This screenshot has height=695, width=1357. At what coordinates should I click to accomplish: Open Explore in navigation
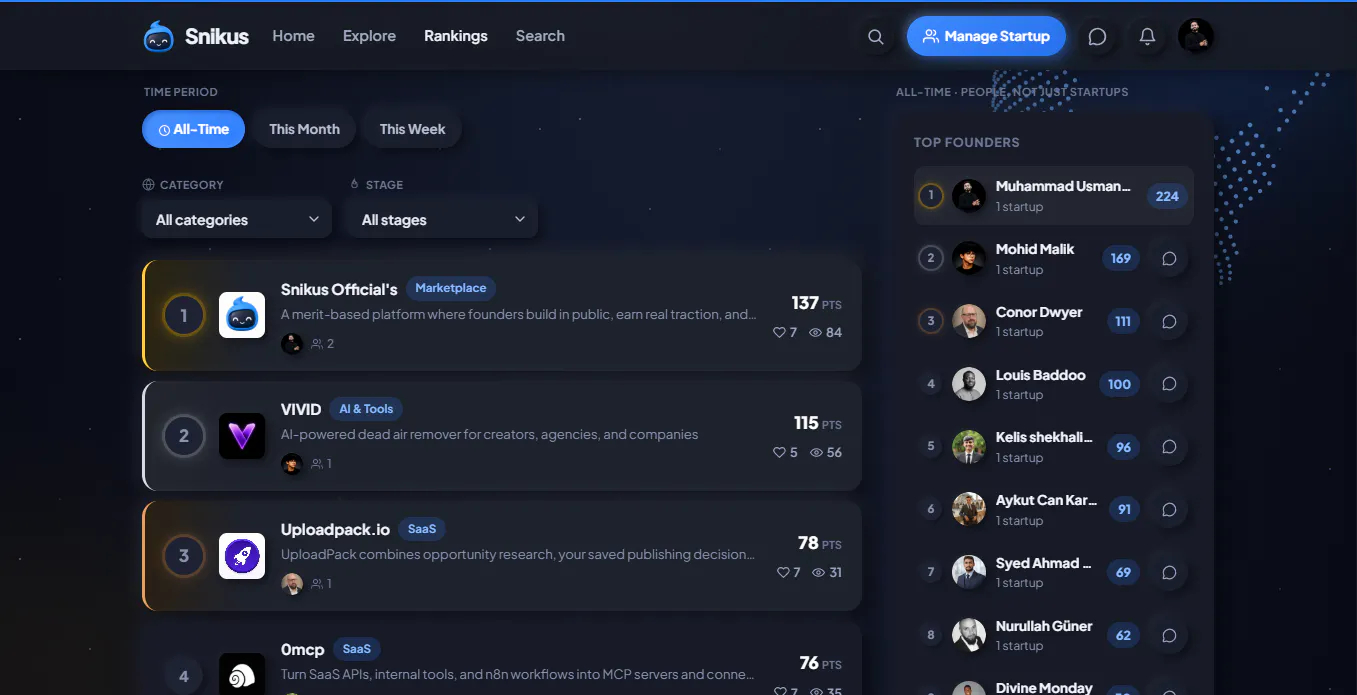(369, 36)
